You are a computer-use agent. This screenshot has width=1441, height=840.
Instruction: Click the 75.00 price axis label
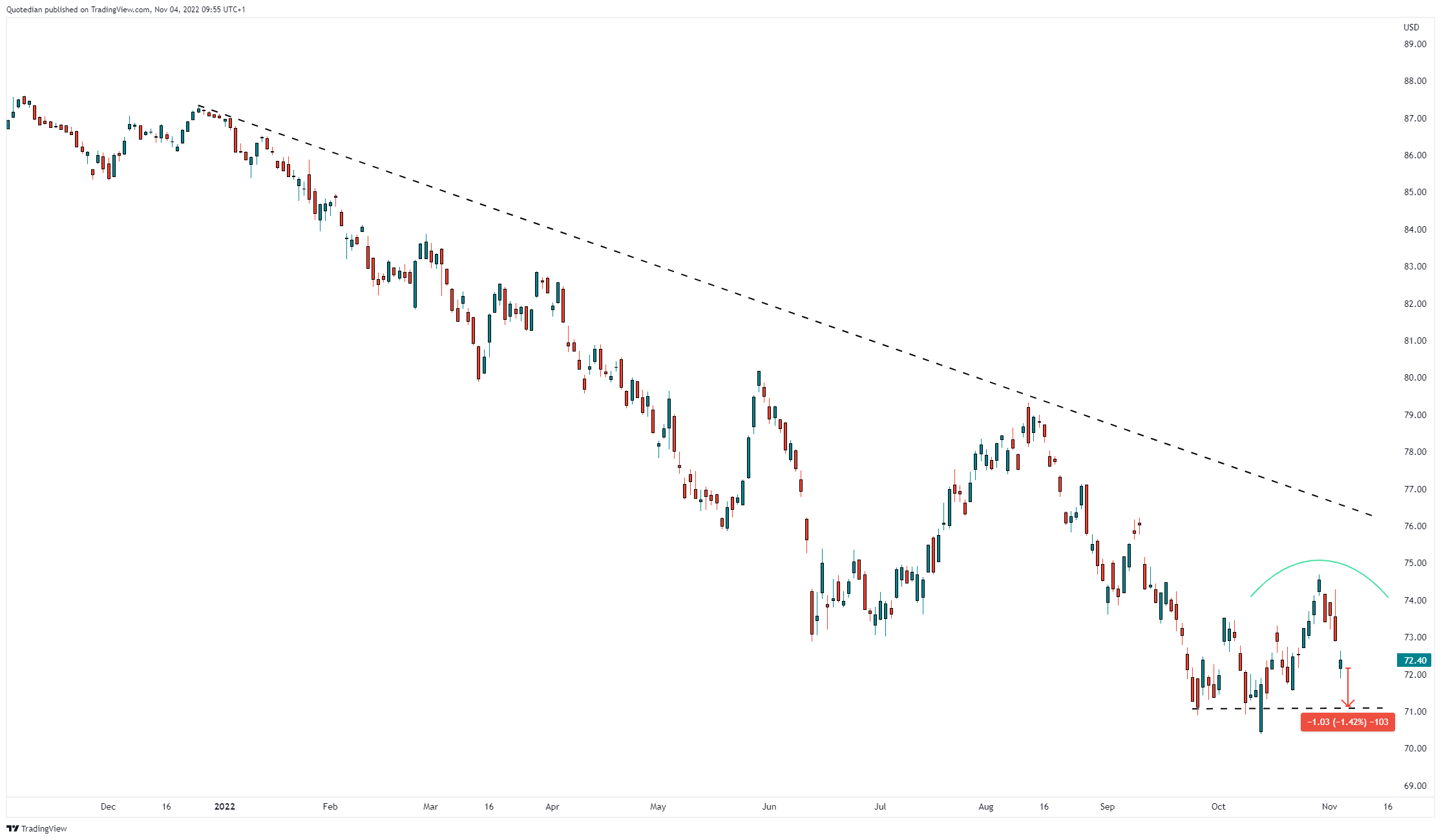coord(1415,563)
